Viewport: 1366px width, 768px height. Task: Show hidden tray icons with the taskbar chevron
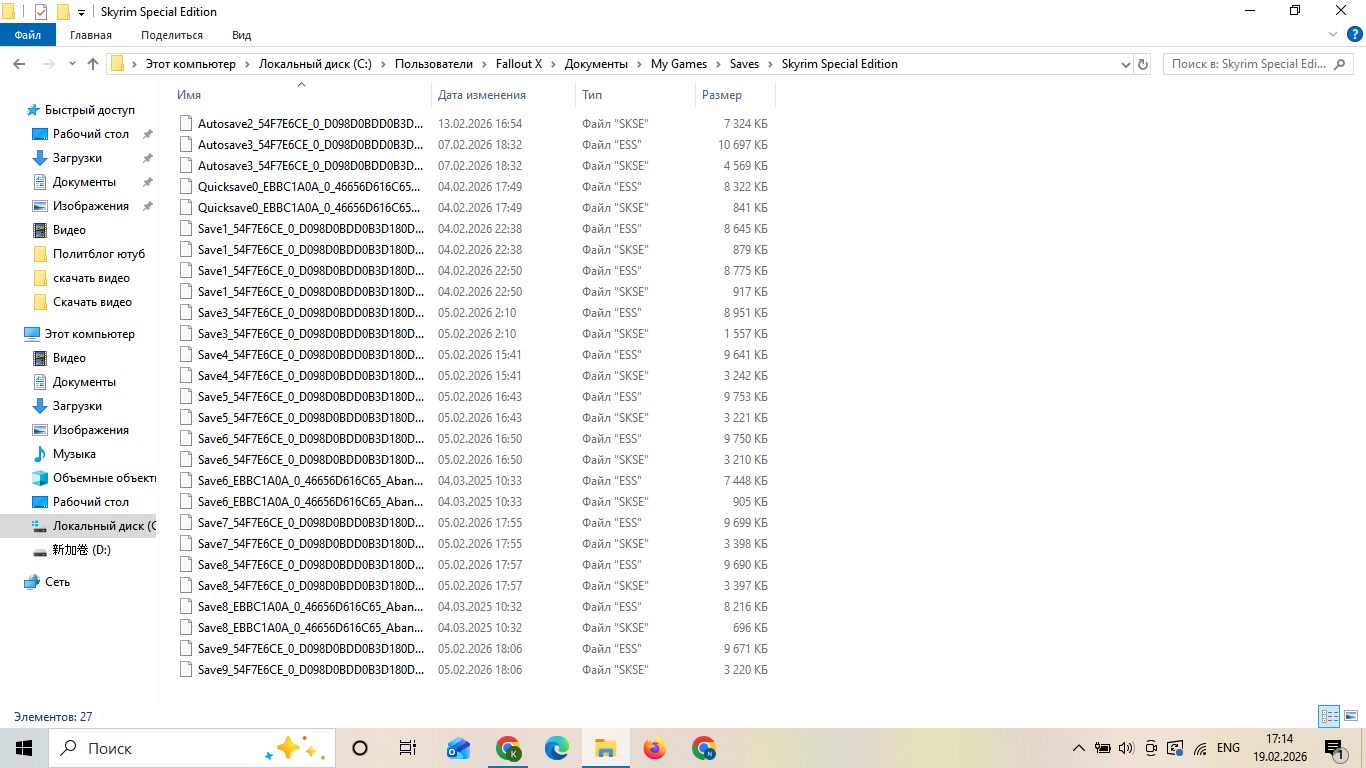tap(1078, 748)
